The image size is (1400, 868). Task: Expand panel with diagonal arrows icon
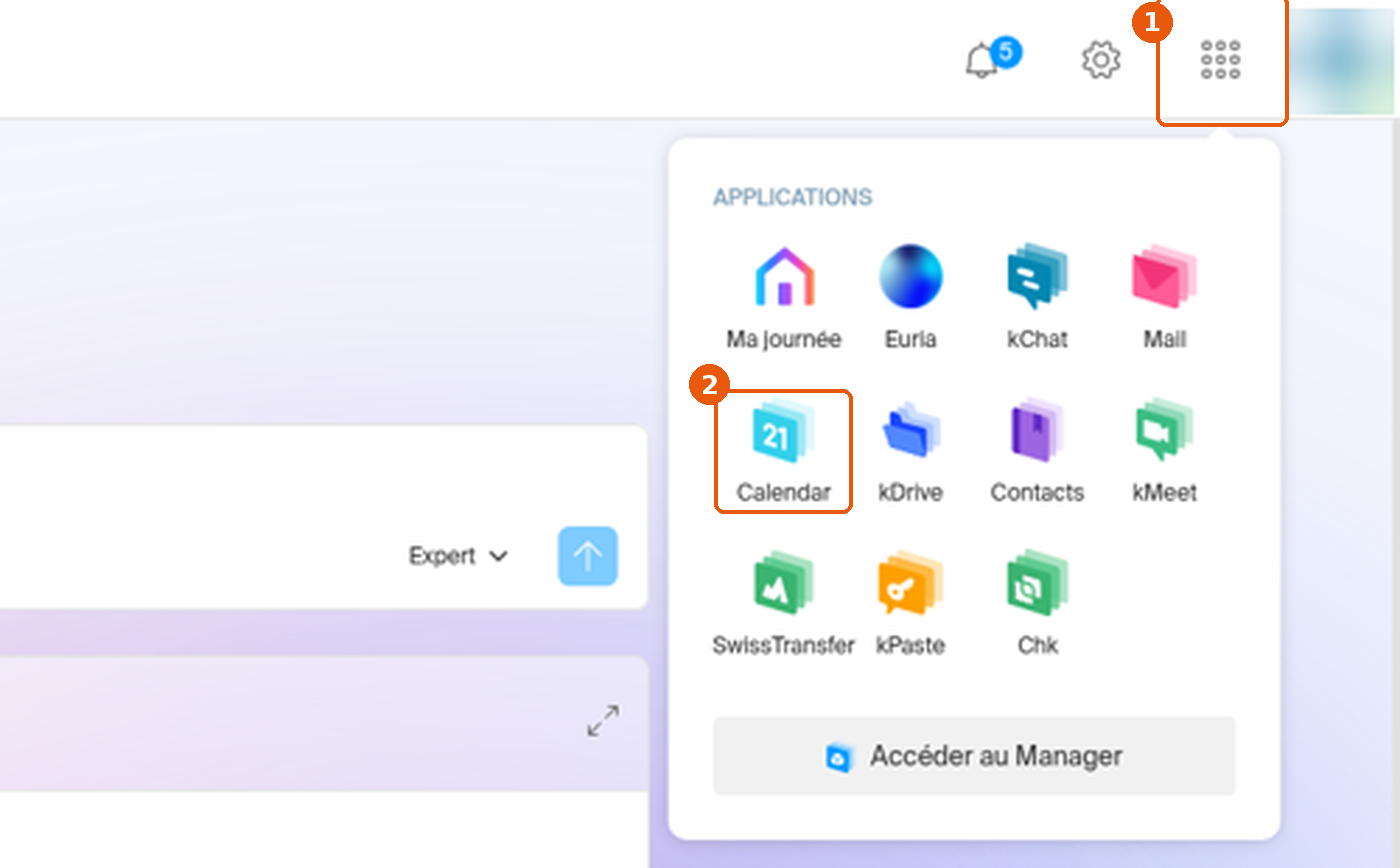603,721
